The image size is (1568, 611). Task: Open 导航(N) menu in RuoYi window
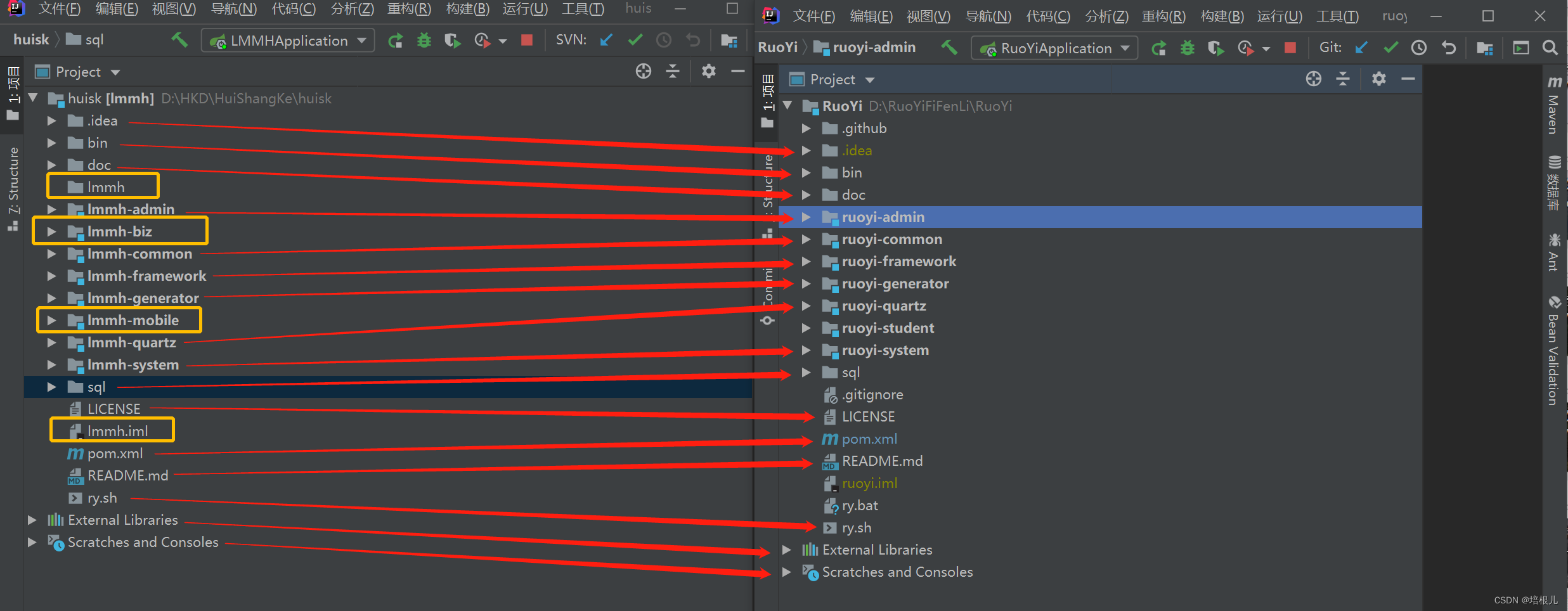(988, 16)
